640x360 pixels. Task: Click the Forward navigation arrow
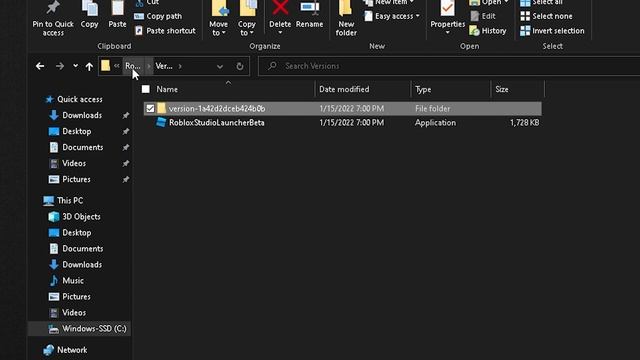60,66
